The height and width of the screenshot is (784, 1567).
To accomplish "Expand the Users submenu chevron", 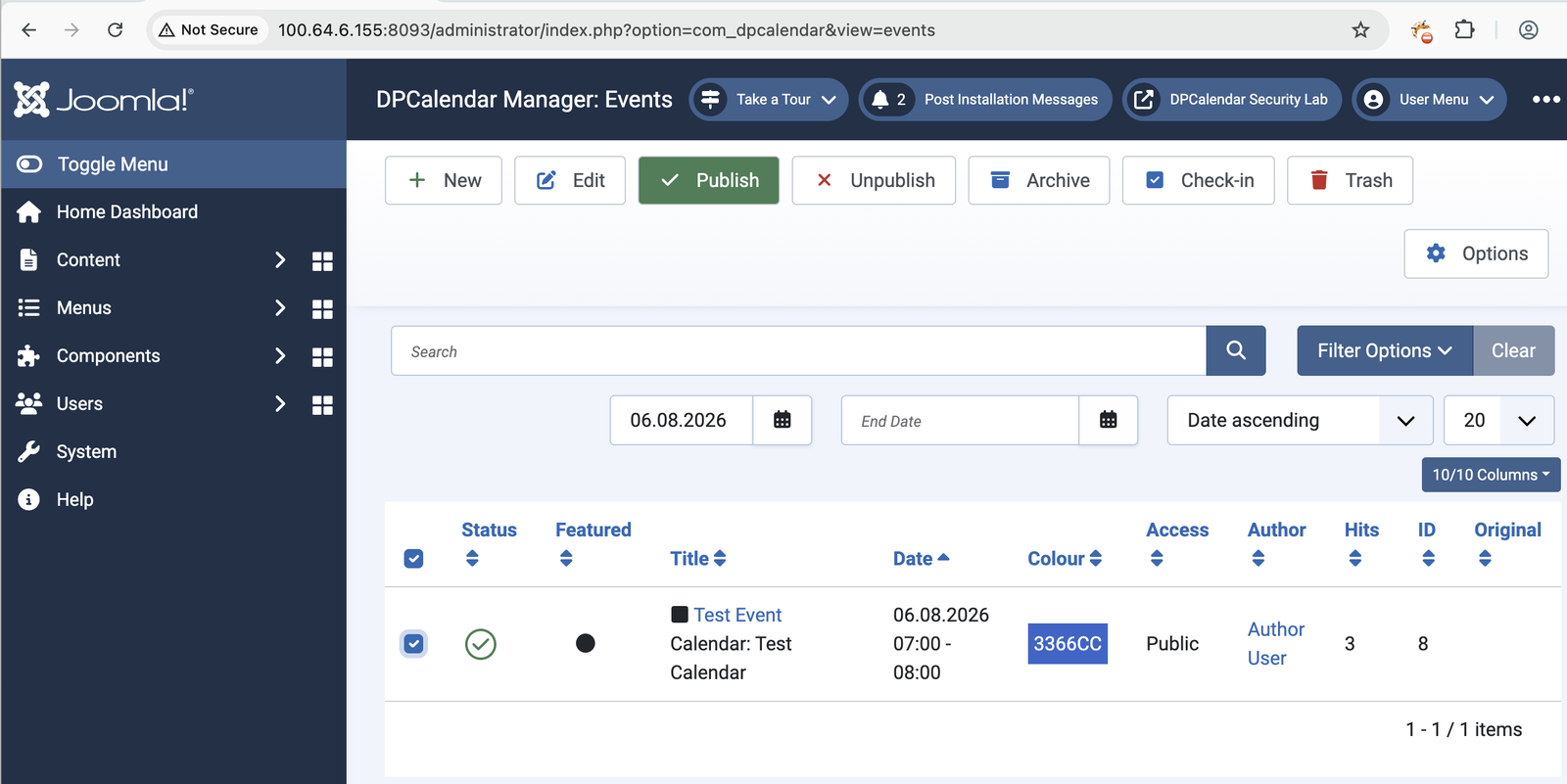I will coord(280,403).
